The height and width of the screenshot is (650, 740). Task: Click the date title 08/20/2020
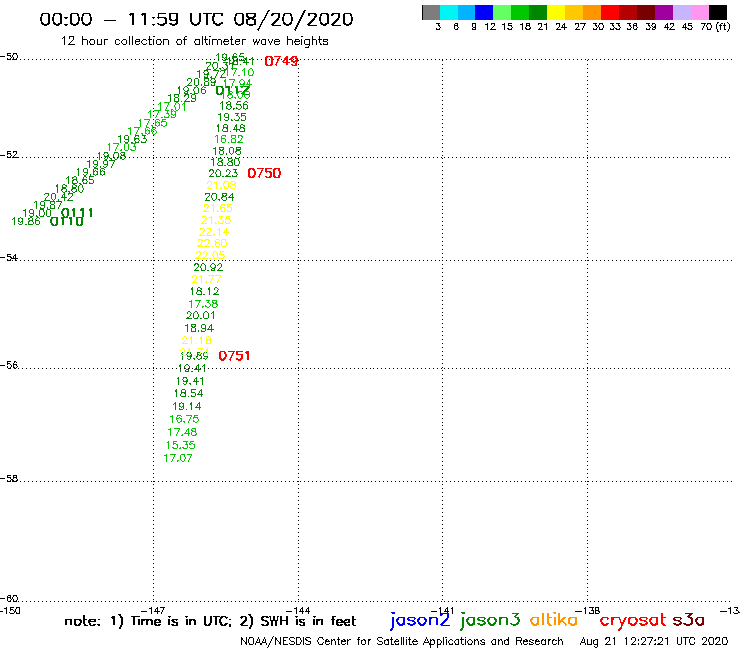tap(293, 19)
